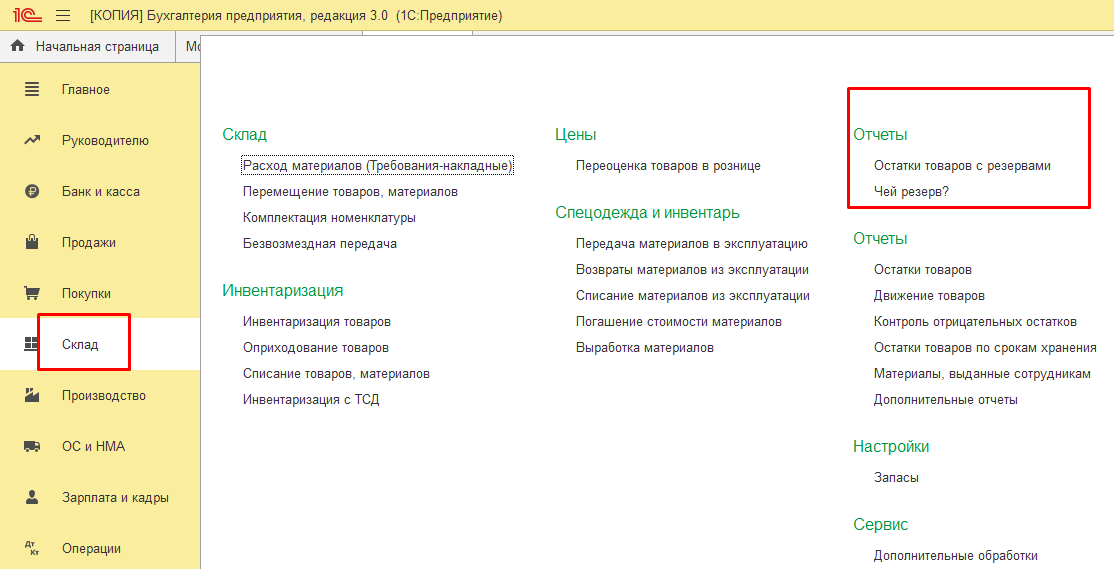
Task: Open Расход материалов (Требования-накладные)
Action: [377, 165]
